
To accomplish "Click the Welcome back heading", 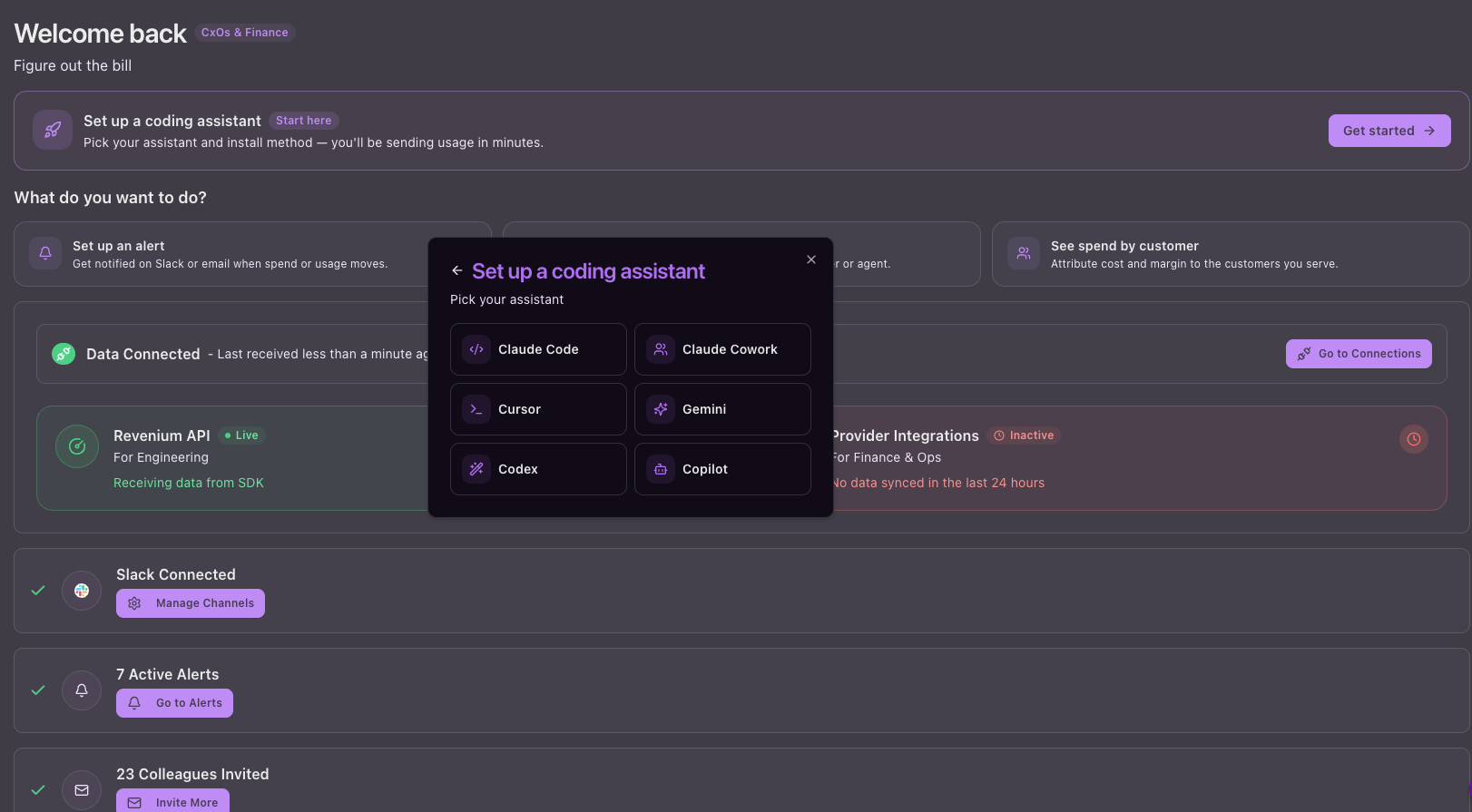I will 100,34.
